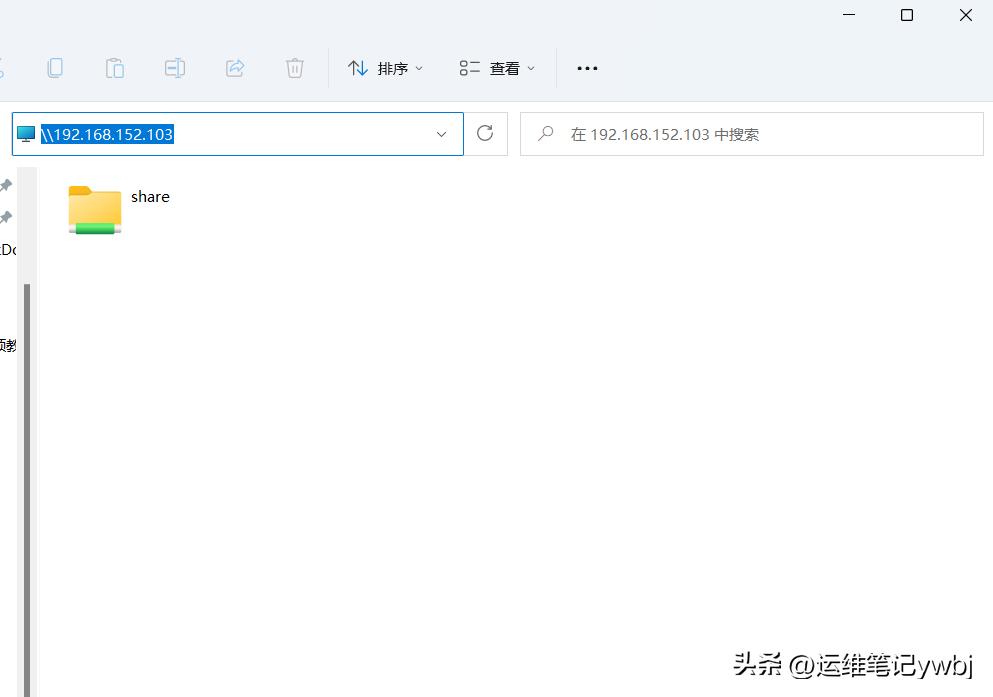Open the See more (...) menu
The height and width of the screenshot is (697, 993).
click(x=586, y=68)
